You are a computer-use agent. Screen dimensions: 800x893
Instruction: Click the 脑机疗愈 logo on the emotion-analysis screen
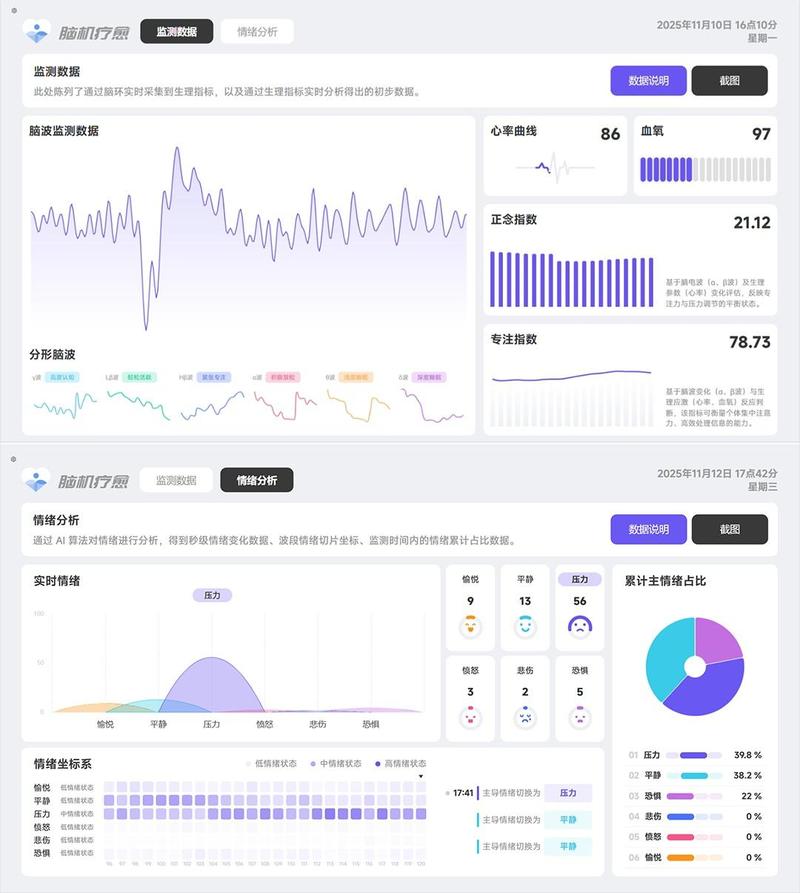point(76,481)
